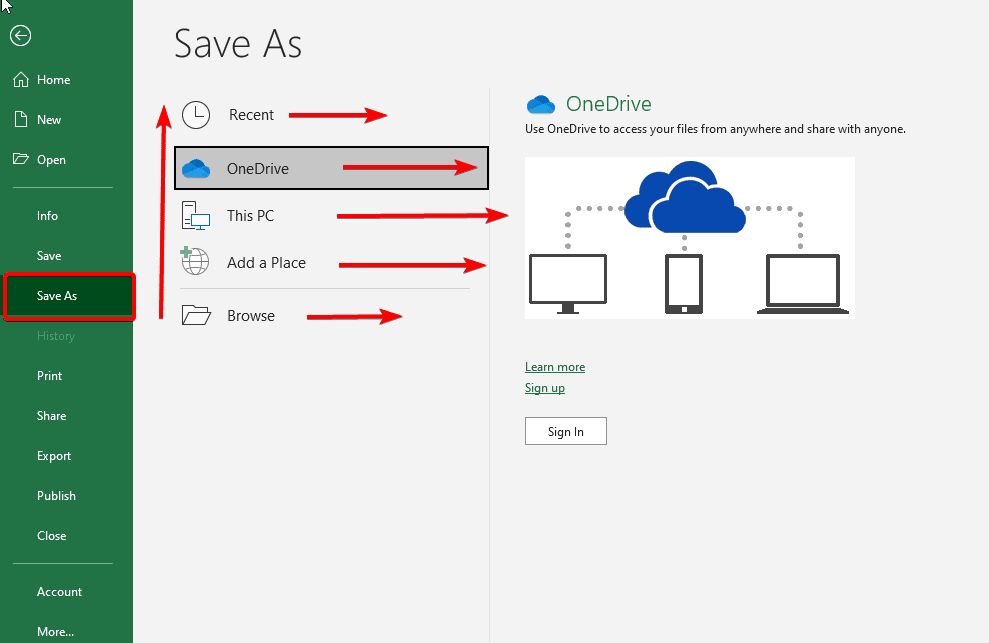Open the Account page
The image size is (989, 643).
click(66, 592)
